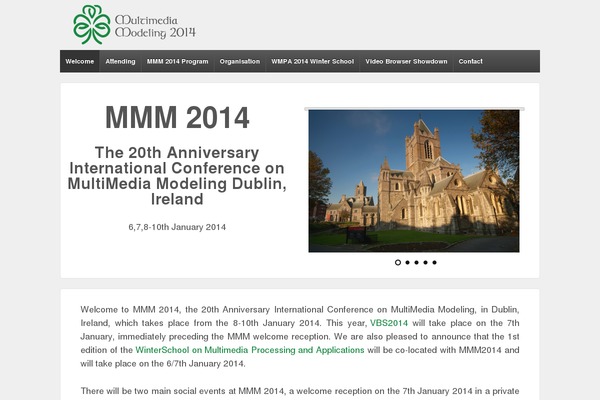Show the third slide via dot
Viewport: 600px width, 400px height.
(x=416, y=262)
